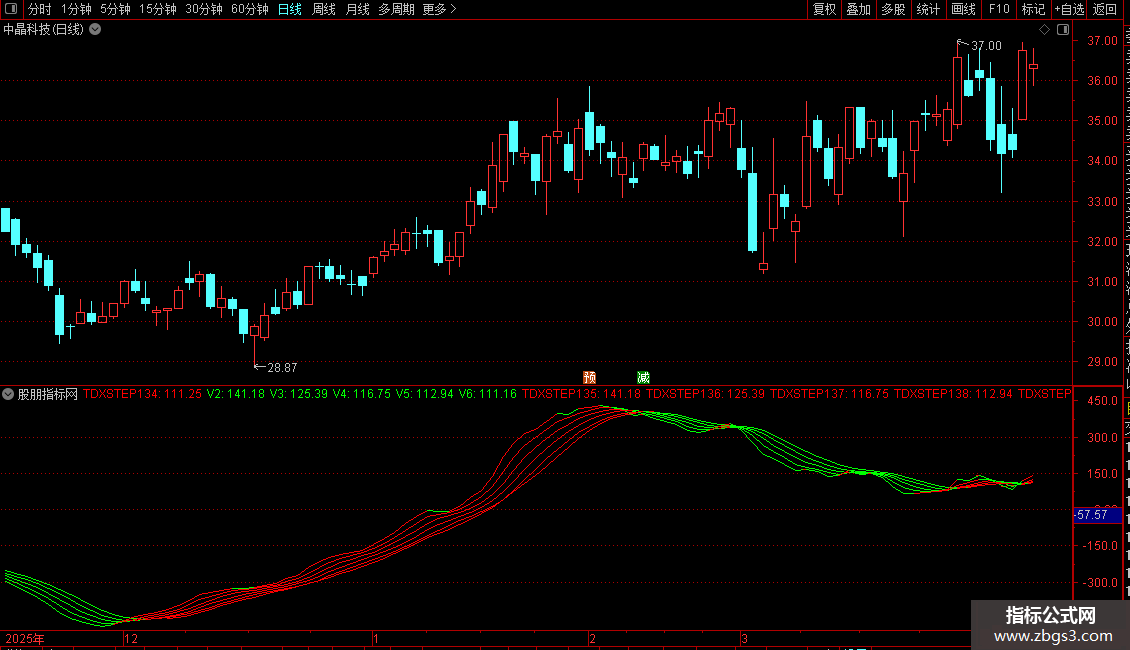Viewport: 1130px width, 650px height.
Task: Click the -57.57 highlighted axis value
Action: [1098, 515]
